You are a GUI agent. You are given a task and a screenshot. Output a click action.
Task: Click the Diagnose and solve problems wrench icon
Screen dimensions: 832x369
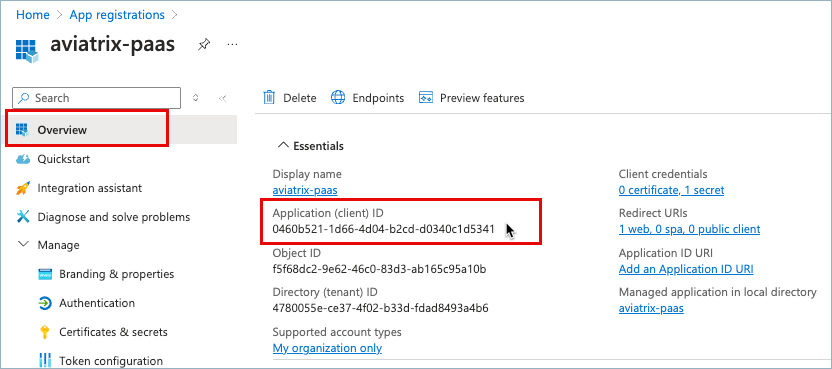(23, 217)
